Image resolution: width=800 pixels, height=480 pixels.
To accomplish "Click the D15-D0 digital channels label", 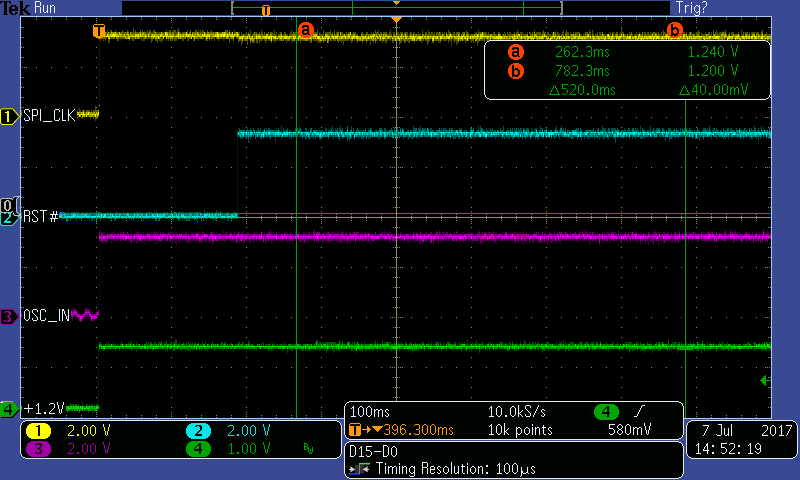I will tap(373, 451).
